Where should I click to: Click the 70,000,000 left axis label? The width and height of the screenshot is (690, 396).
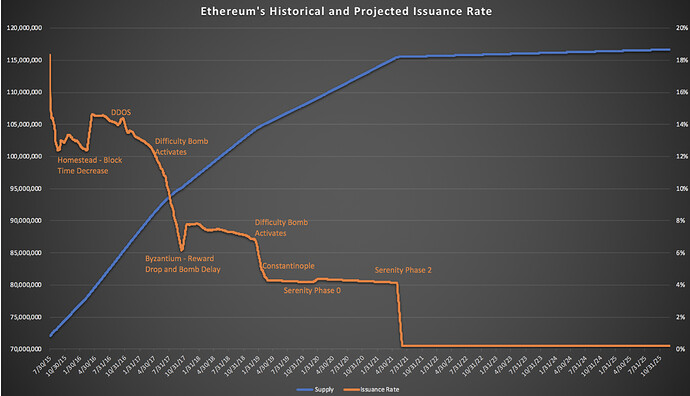26,349
